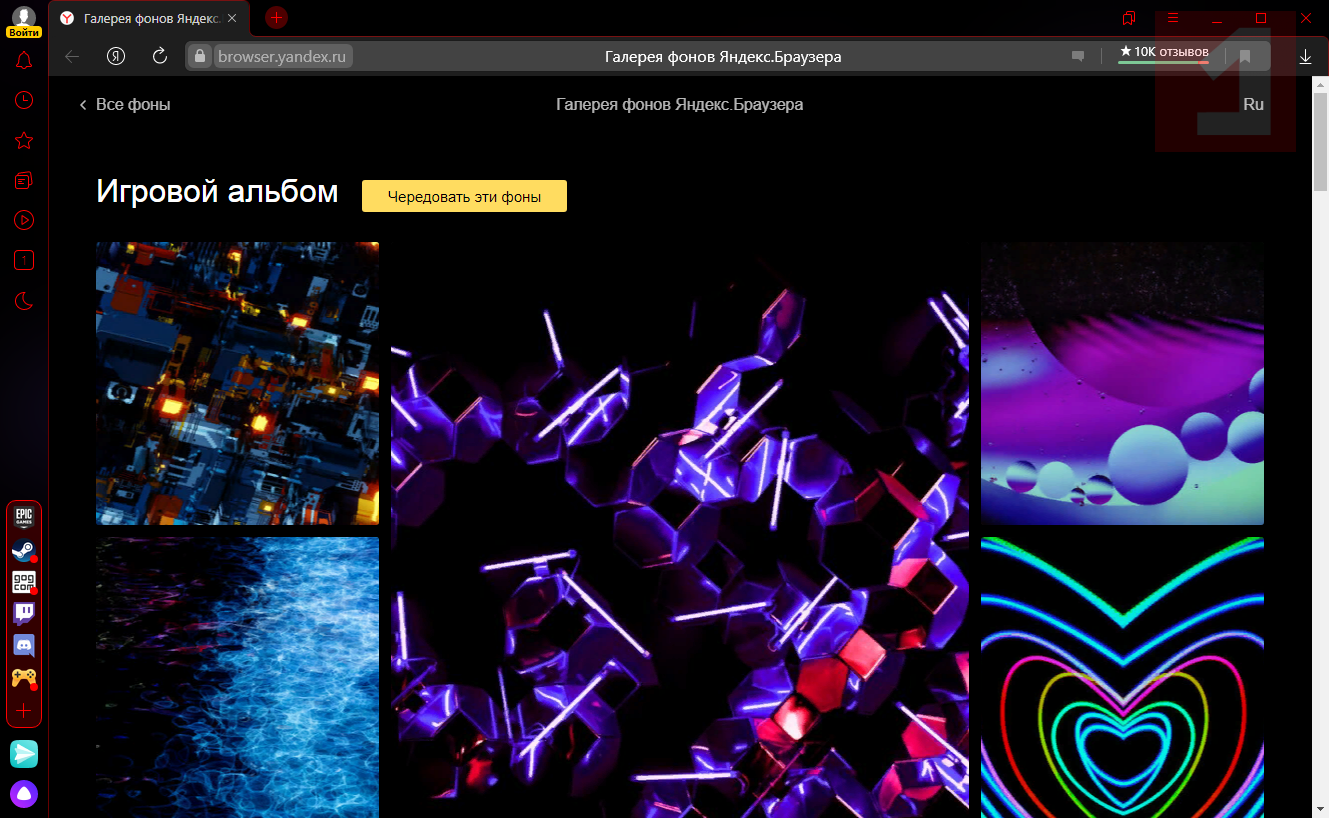Launch Steam from the sidebar
Image resolution: width=1329 pixels, height=818 pixels.
23,550
